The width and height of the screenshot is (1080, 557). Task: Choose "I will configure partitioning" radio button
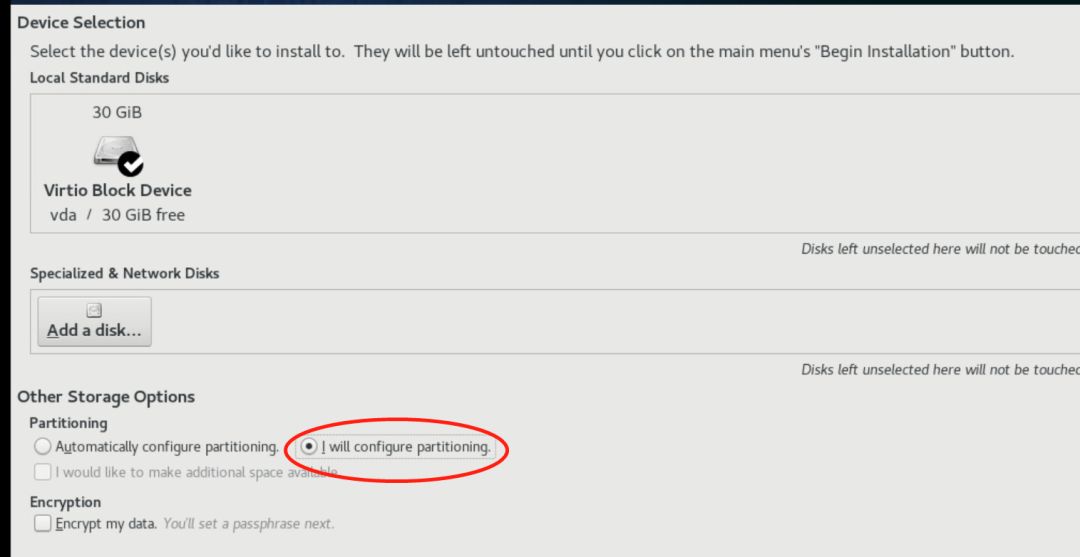tap(309, 447)
